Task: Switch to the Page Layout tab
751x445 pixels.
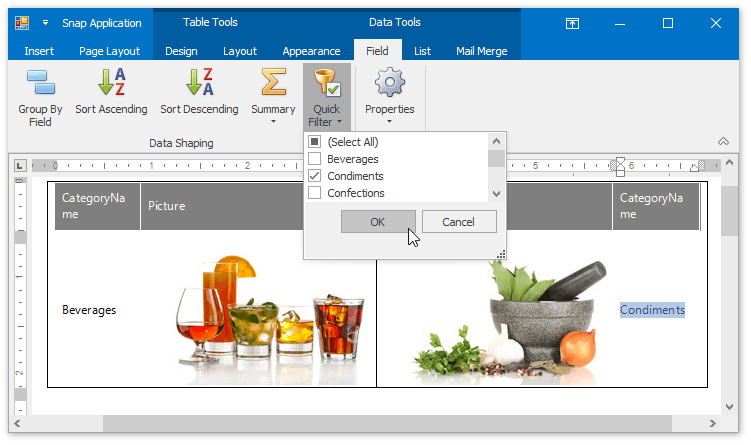Action: pos(110,51)
